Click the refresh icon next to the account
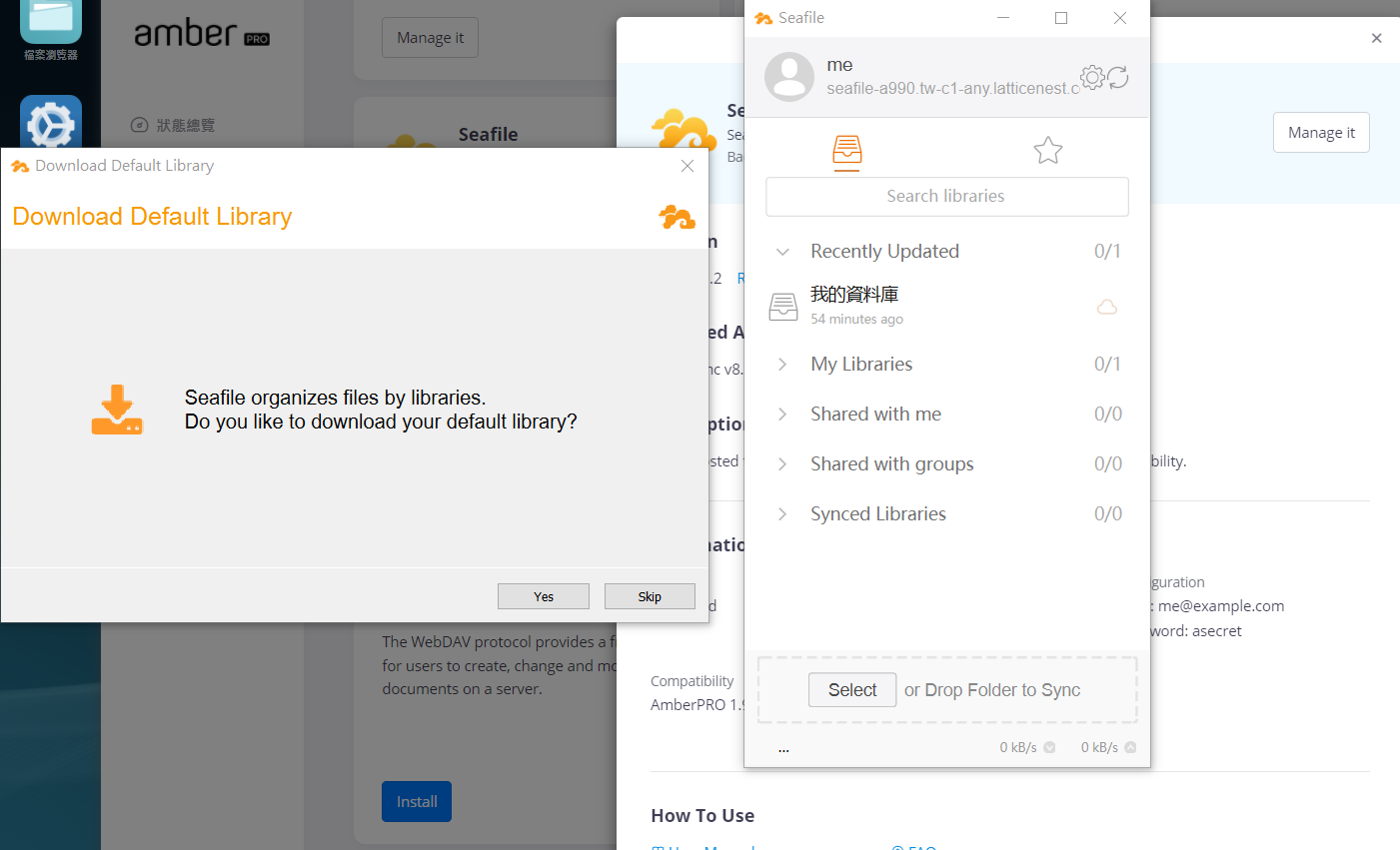The width and height of the screenshot is (1400, 850). (x=1118, y=77)
